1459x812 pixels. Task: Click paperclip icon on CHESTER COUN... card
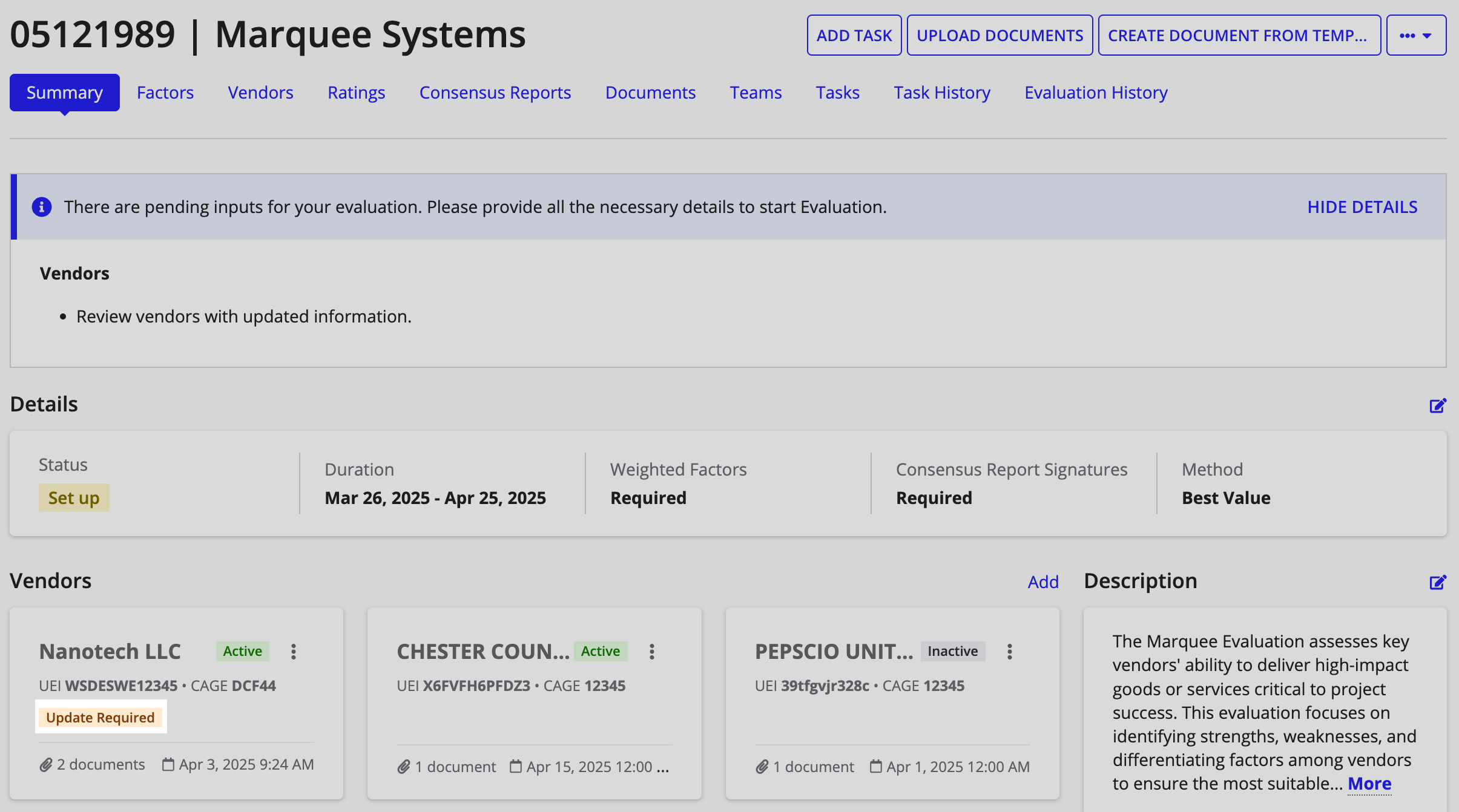pyautogui.click(x=404, y=767)
